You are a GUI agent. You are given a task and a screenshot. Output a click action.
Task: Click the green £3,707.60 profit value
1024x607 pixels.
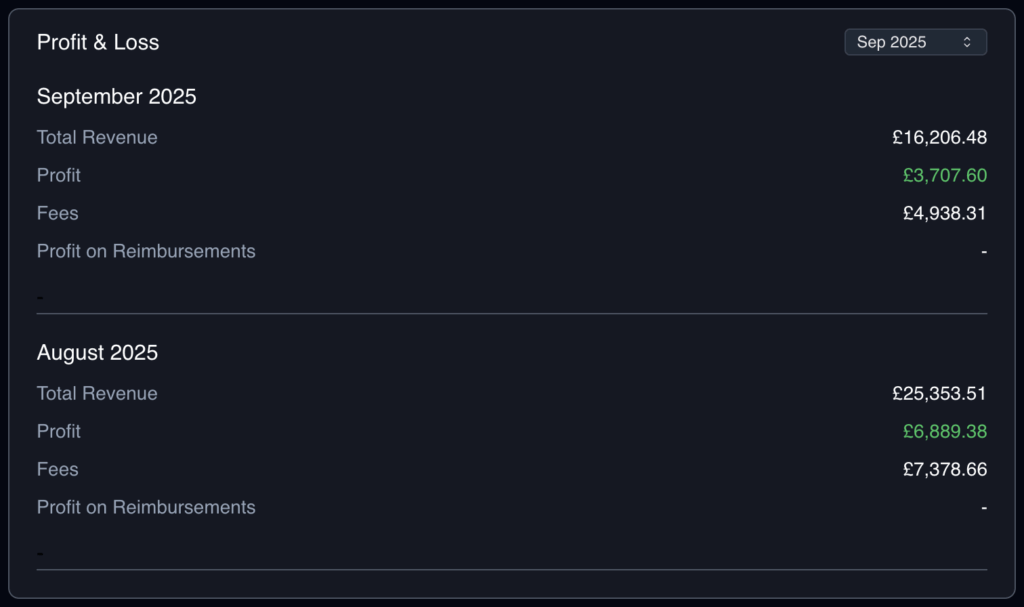pyautogui.click(x=944, y=176)
